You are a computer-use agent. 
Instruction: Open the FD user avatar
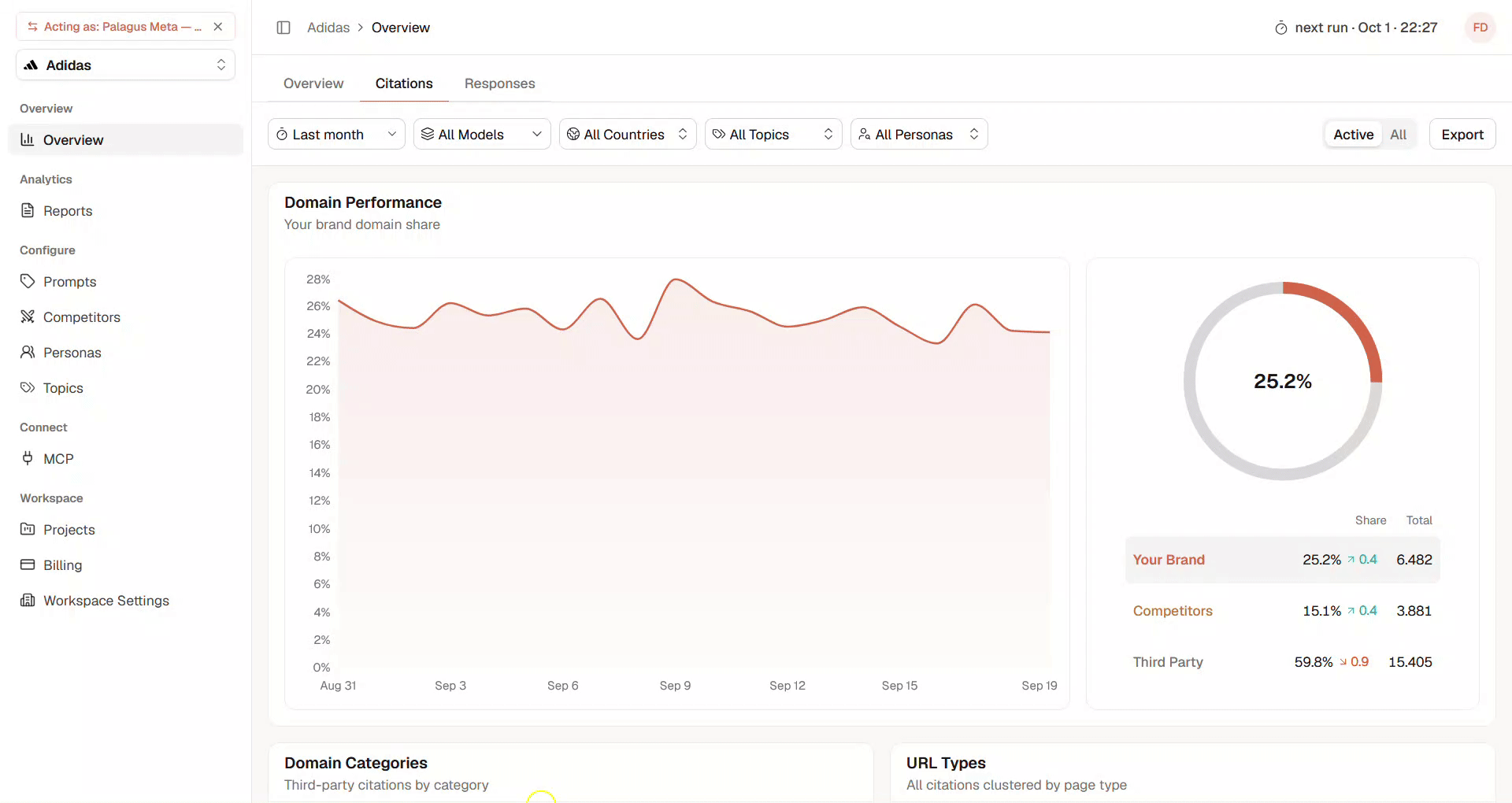pyautogui.click(x=1480, y=28)
